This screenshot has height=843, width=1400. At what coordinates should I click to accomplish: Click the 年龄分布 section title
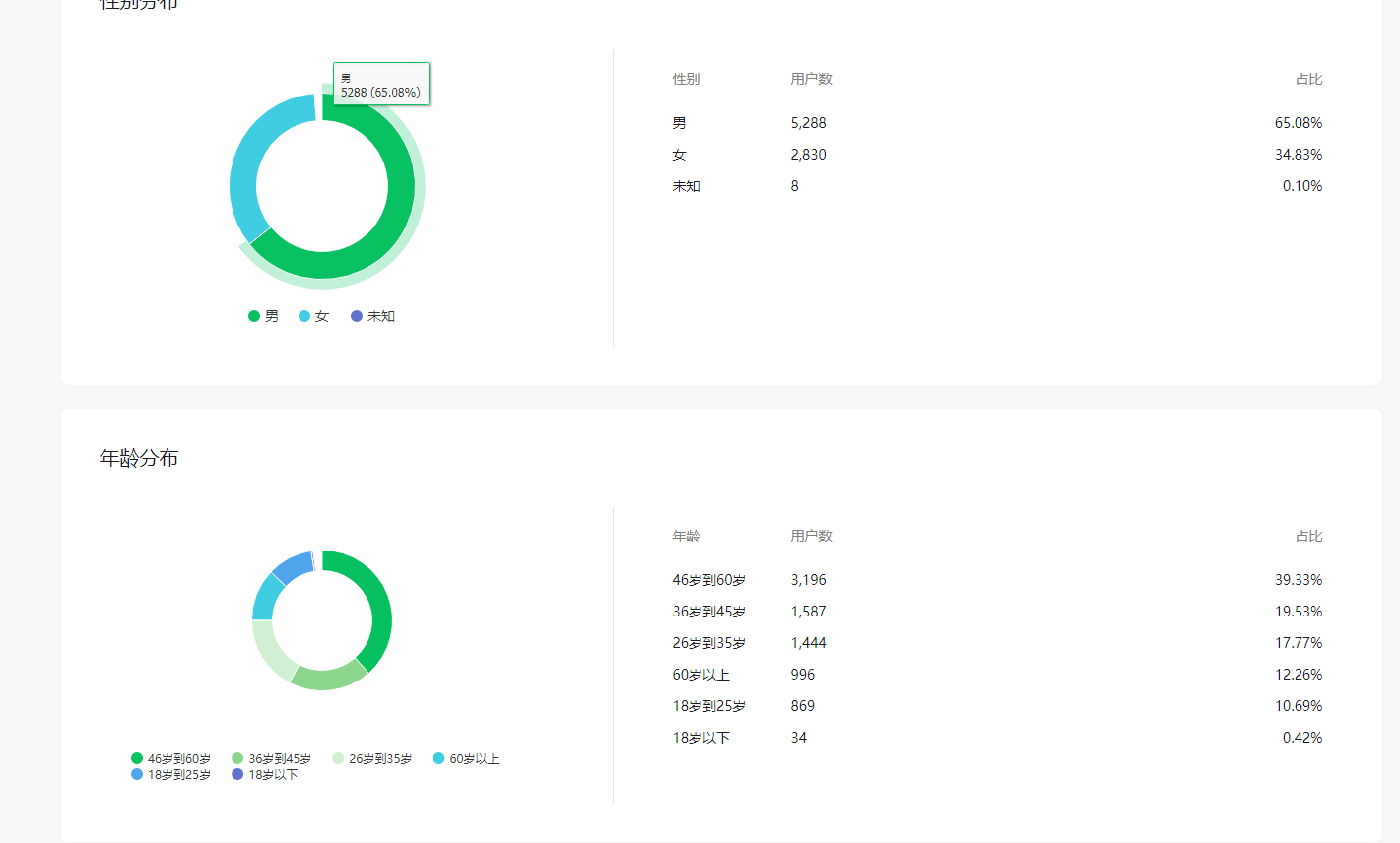pos(139,458)
